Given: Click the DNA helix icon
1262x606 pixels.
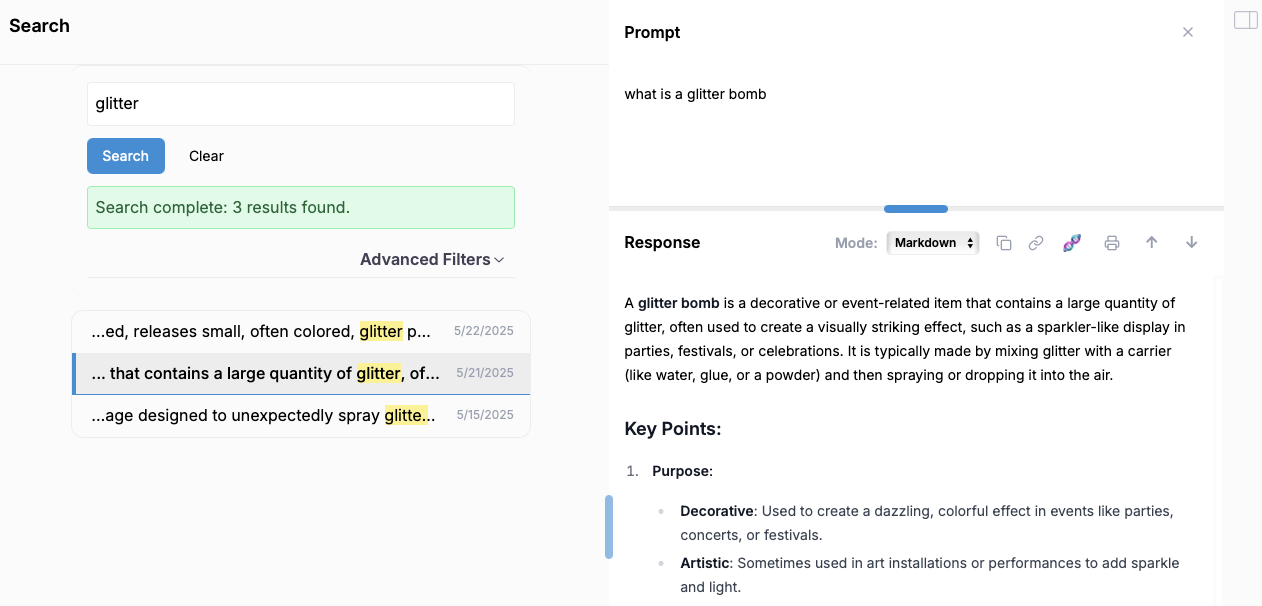Looking at the screenshot, I should pyautogui.click(x=1072, y=243).
